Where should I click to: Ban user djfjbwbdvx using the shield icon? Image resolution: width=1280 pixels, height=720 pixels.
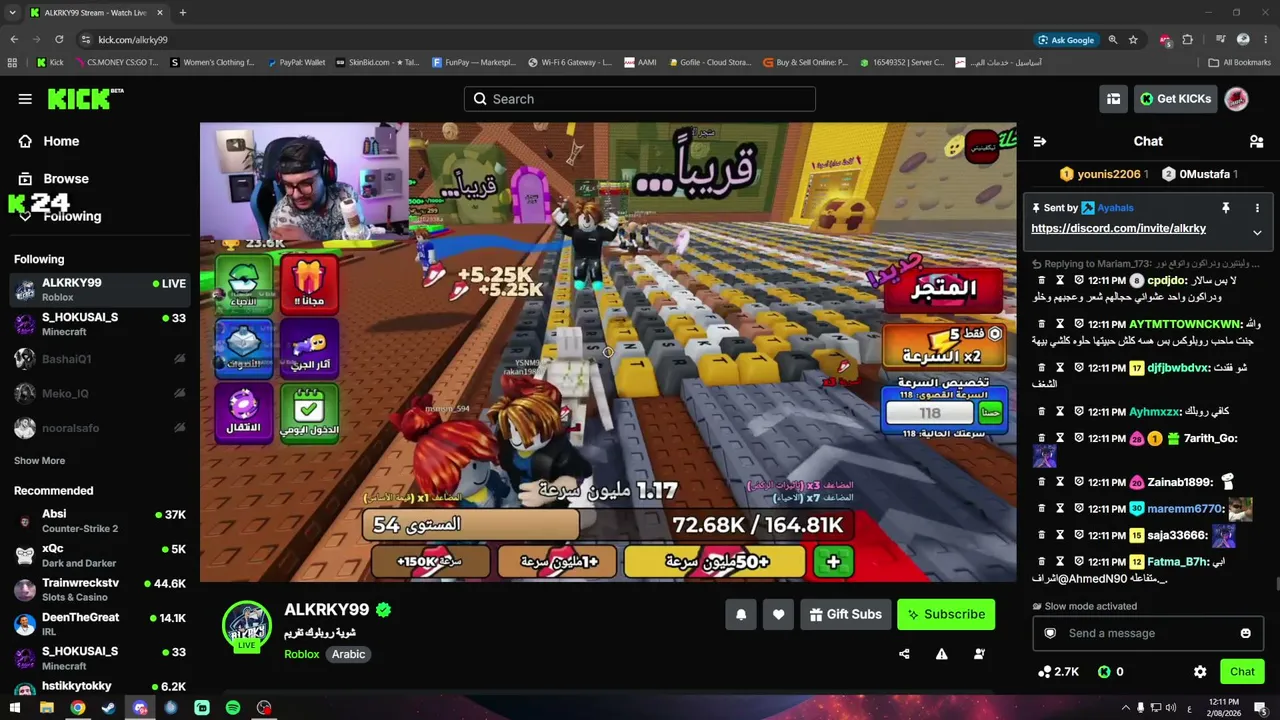click(x=1079, y=368)
